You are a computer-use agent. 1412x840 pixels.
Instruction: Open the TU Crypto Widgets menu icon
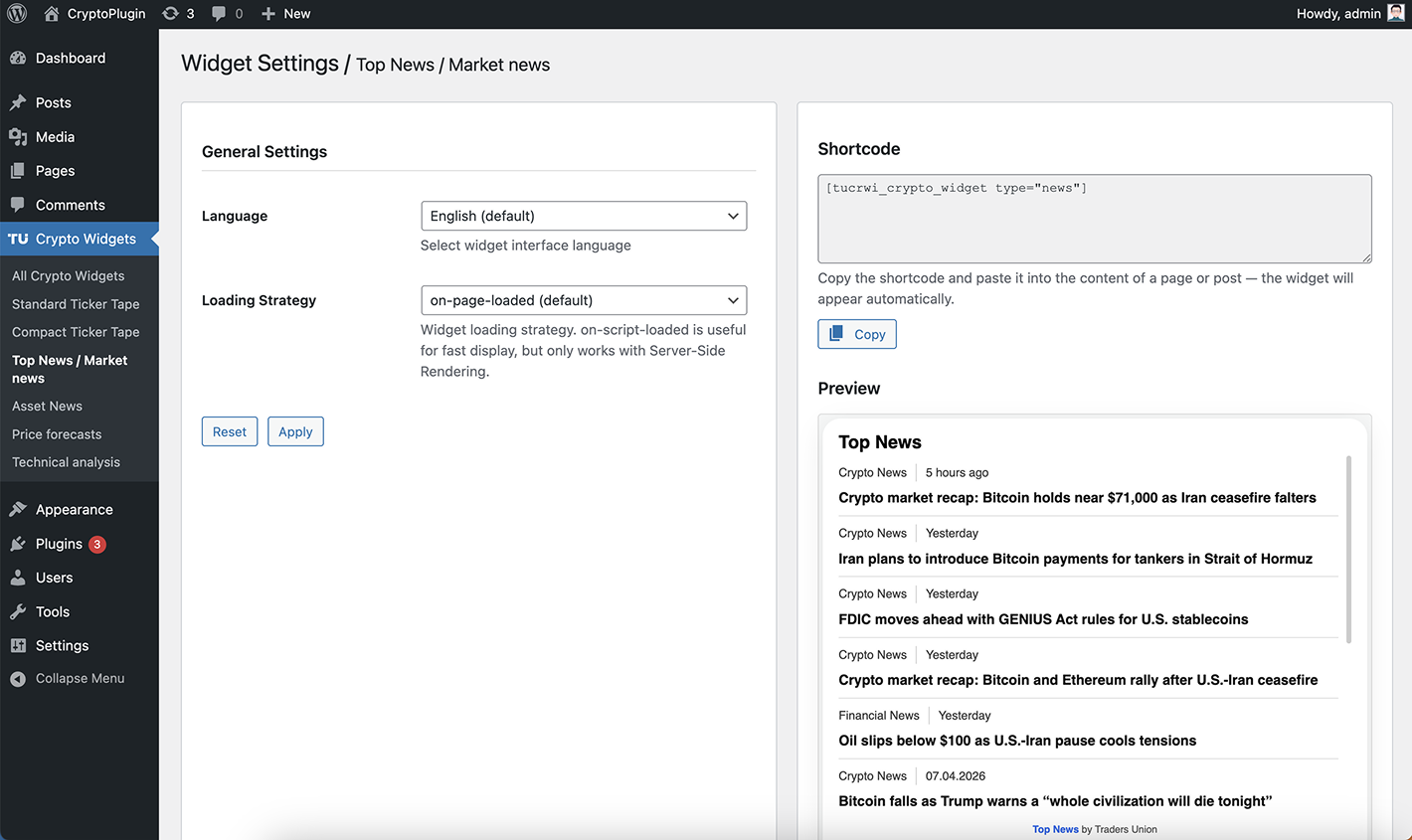point(17,239)
